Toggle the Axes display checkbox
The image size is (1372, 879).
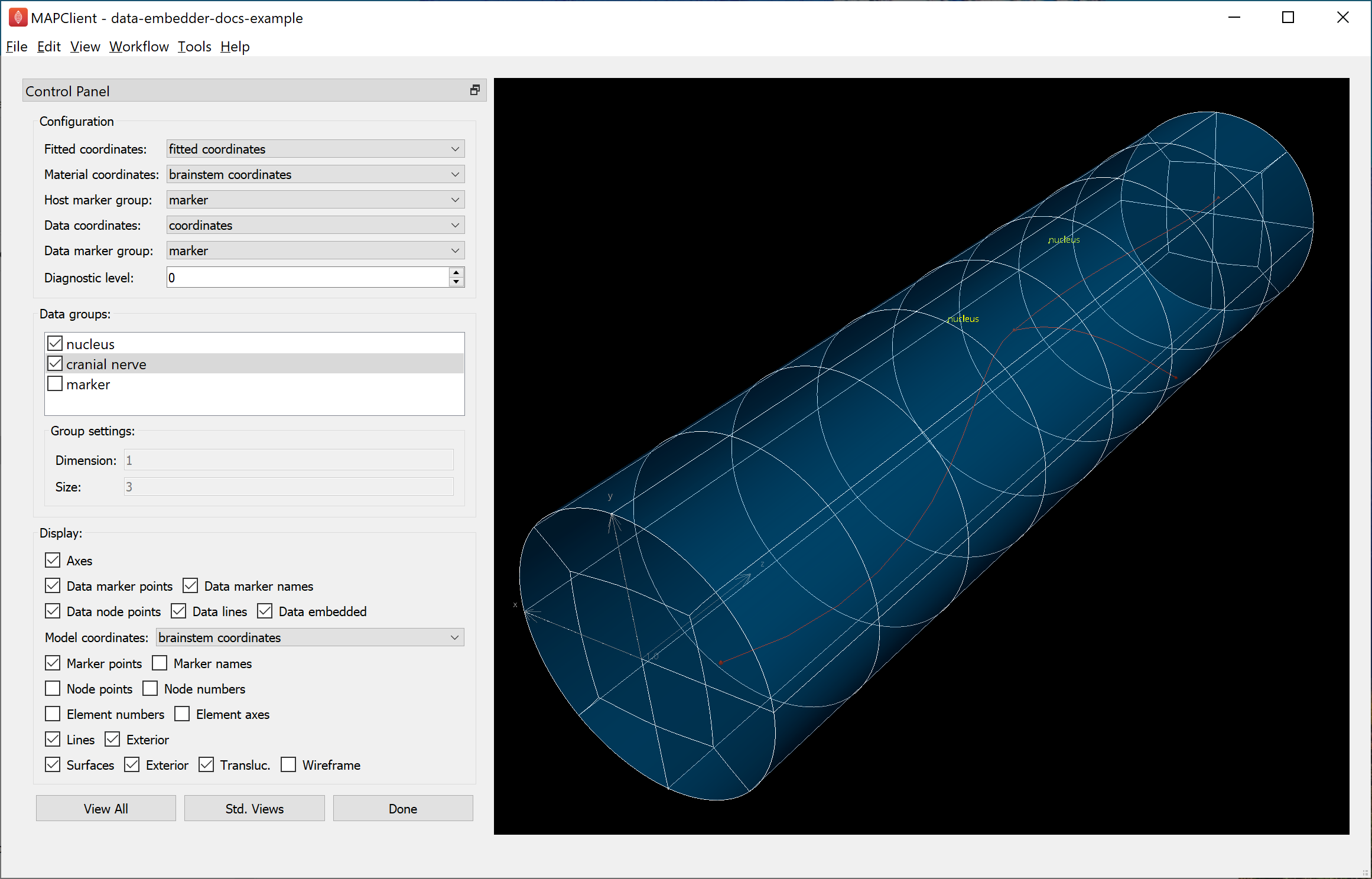click(x=53, y=560)
